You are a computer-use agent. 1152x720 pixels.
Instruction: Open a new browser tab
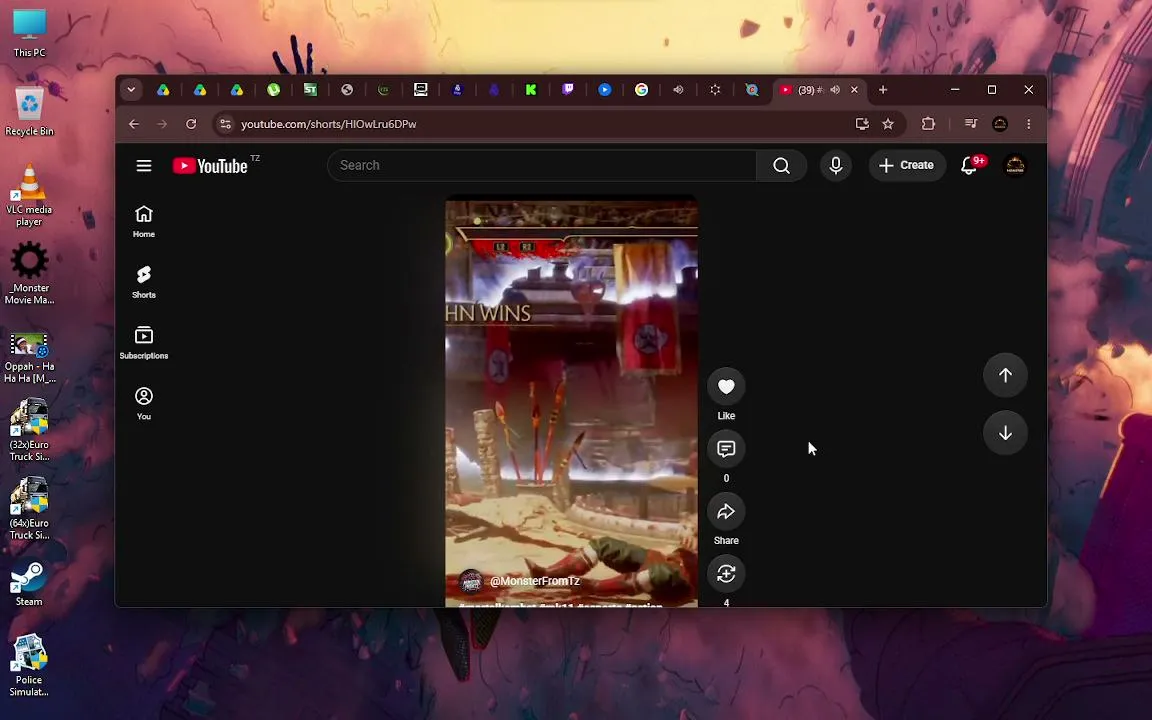pos(883,90)
